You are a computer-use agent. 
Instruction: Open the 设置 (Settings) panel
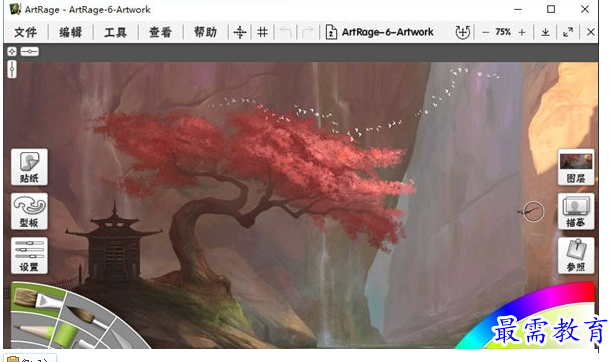tap(29, 255)
